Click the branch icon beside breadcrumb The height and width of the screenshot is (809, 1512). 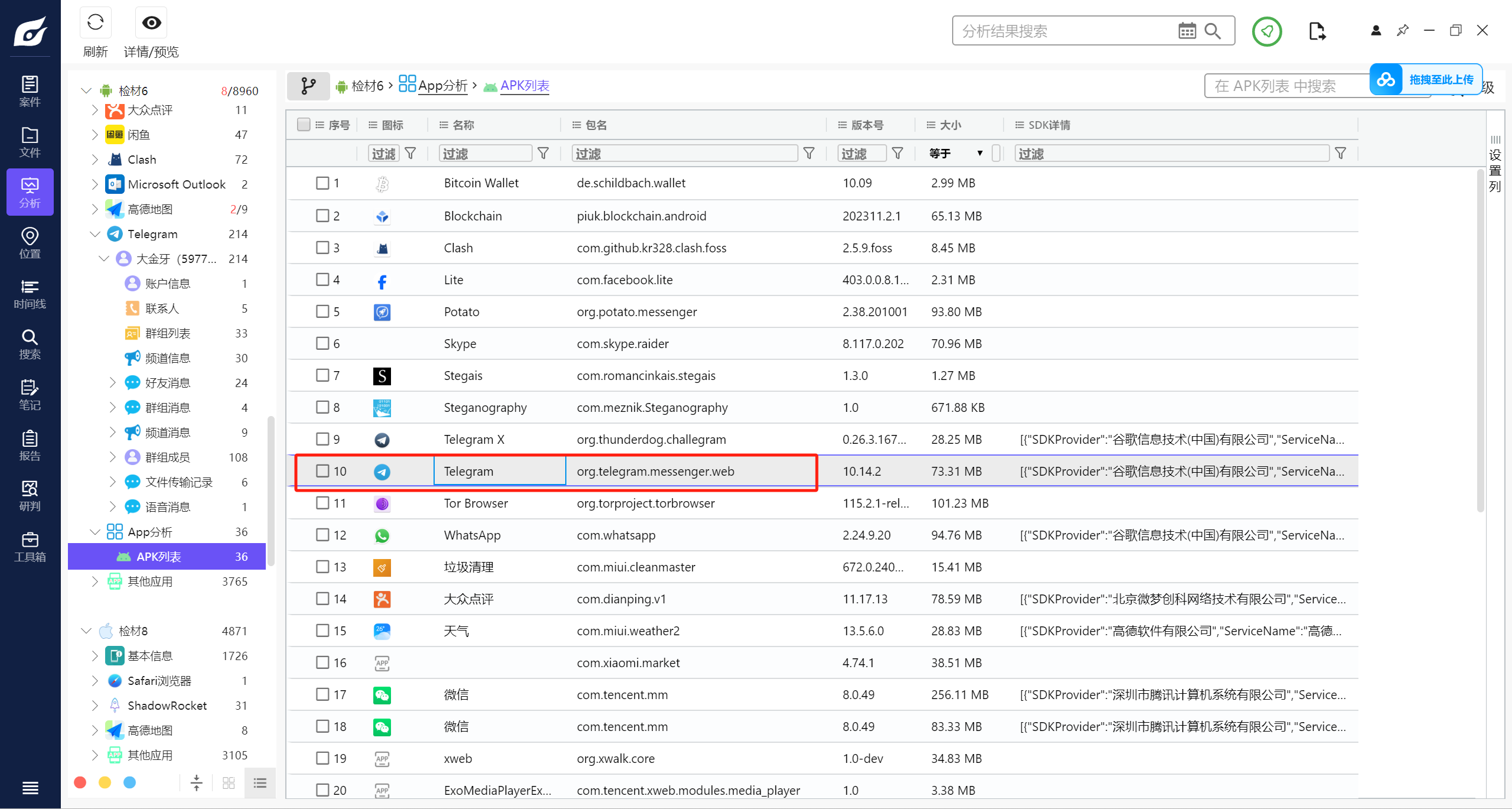pyautogui.click(x=308, y=86)
